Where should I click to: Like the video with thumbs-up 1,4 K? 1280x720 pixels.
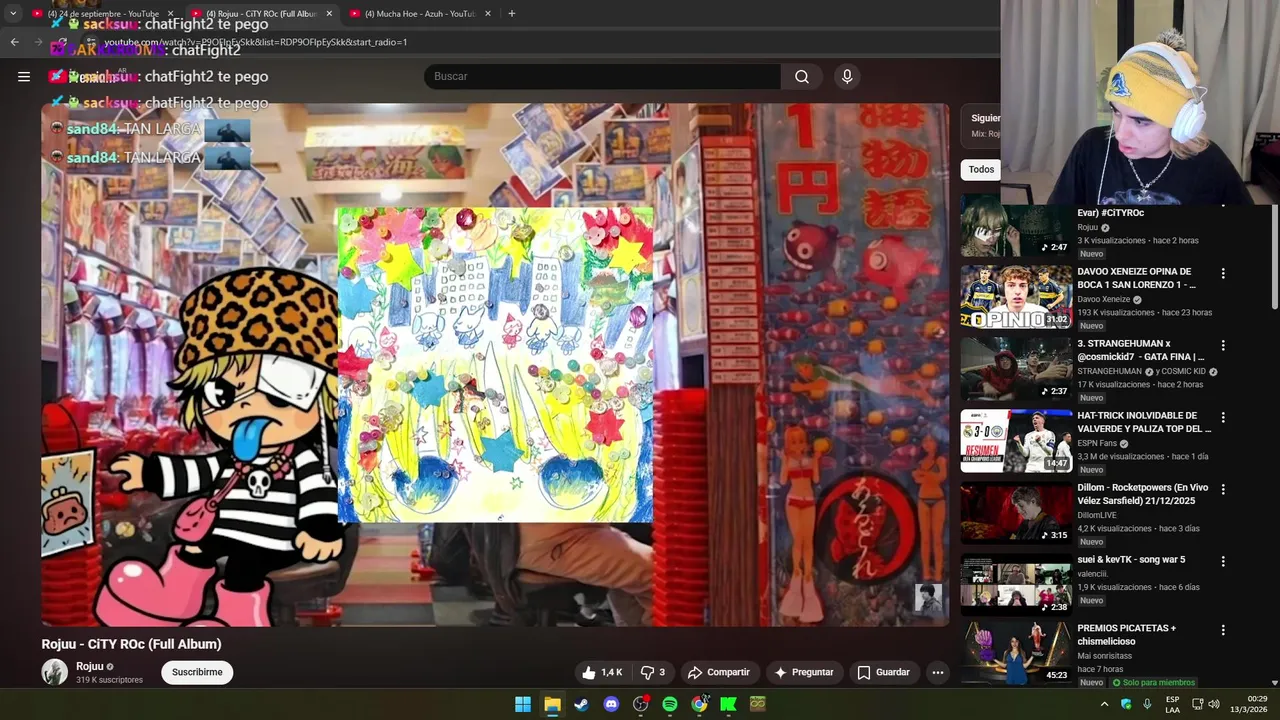pos(602,672)
